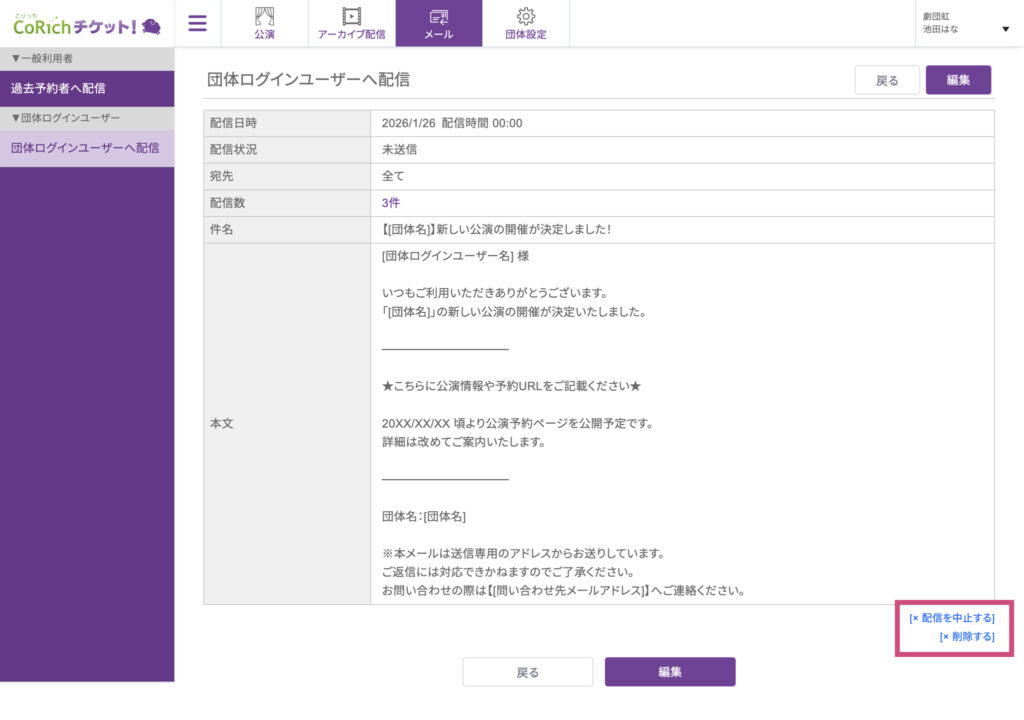
Task: Click the 団体ログインユーザーへ配信 page heading
Action: coord(308,80)
